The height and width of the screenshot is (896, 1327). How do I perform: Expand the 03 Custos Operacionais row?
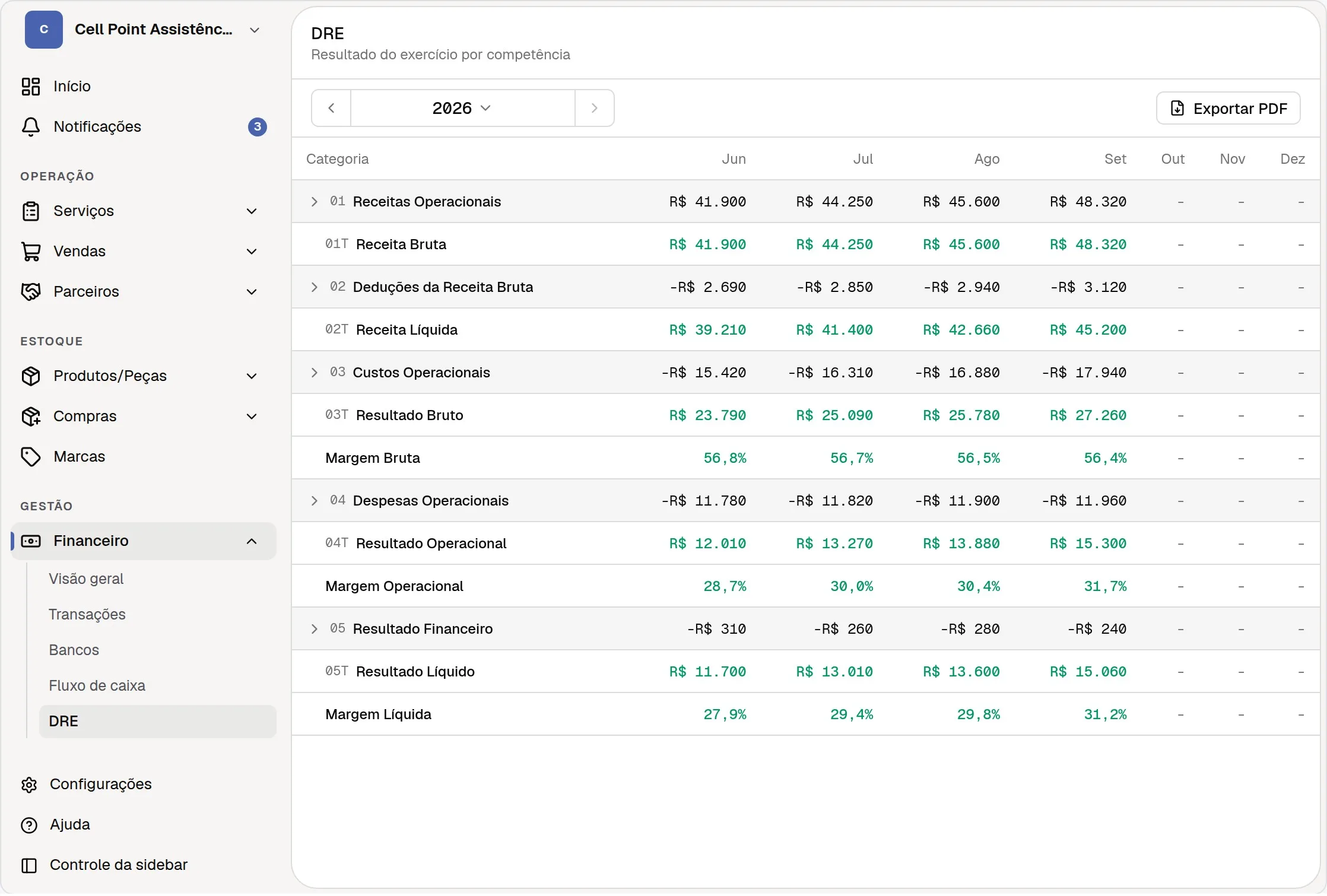pyautogui.click(x=315, y=373)
